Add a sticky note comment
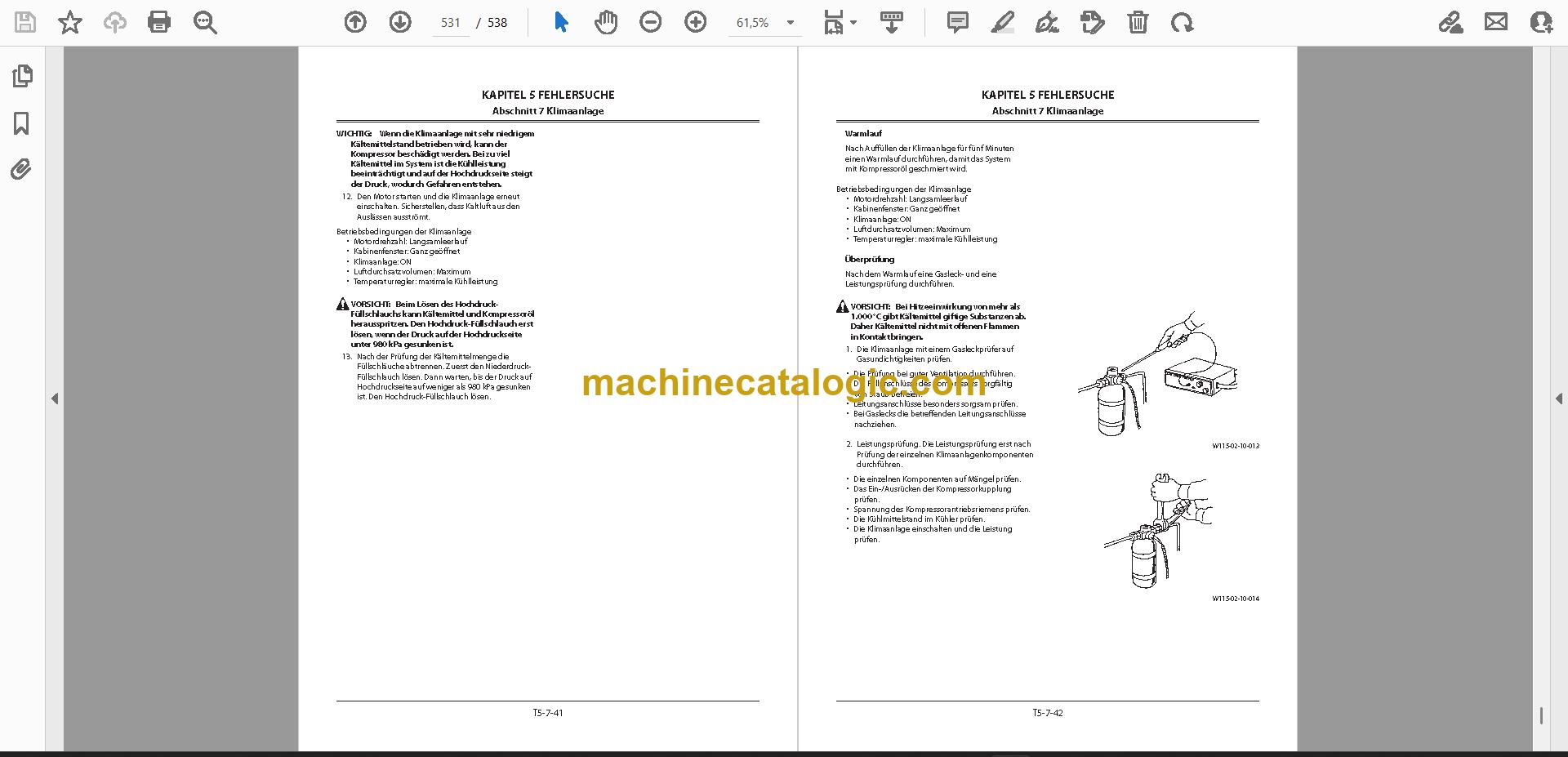The height and width of the screenshot is (757, 1568). click(958, 22)
